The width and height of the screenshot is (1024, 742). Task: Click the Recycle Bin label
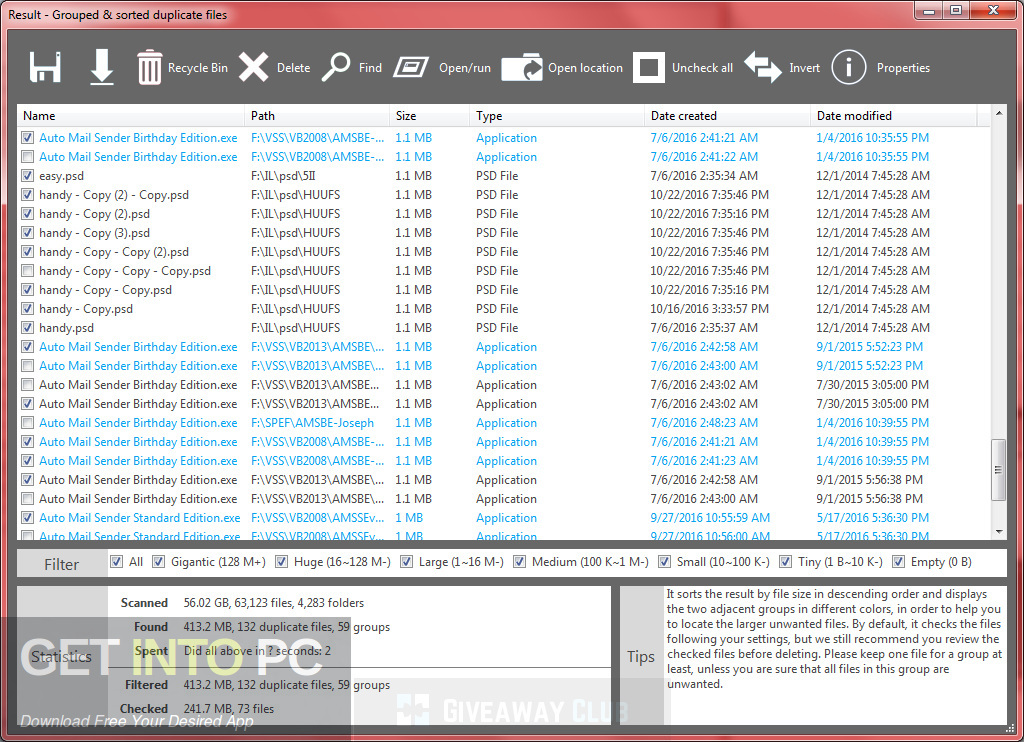coord(198,68)
